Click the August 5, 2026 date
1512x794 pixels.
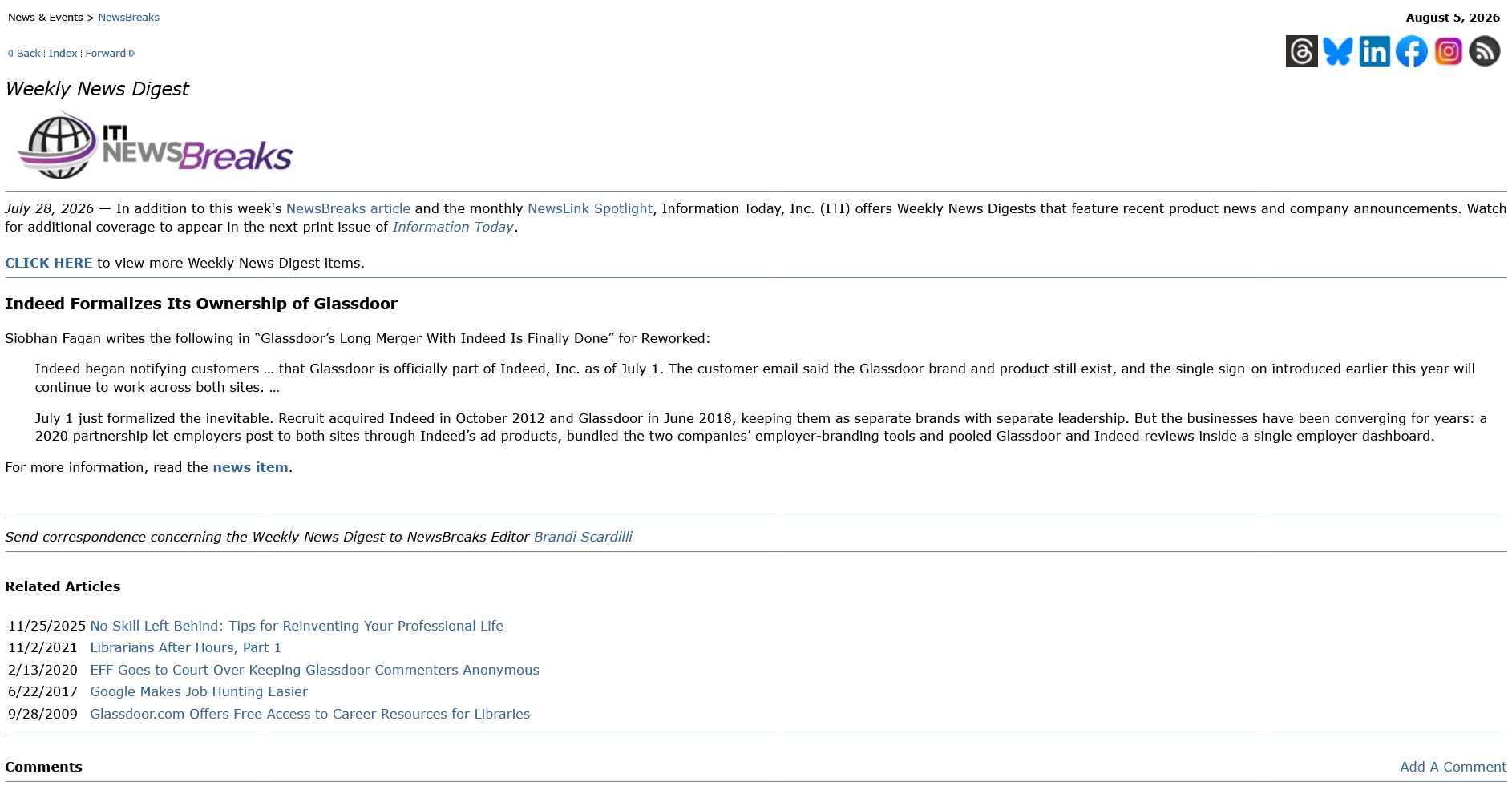coord(1453,18)
